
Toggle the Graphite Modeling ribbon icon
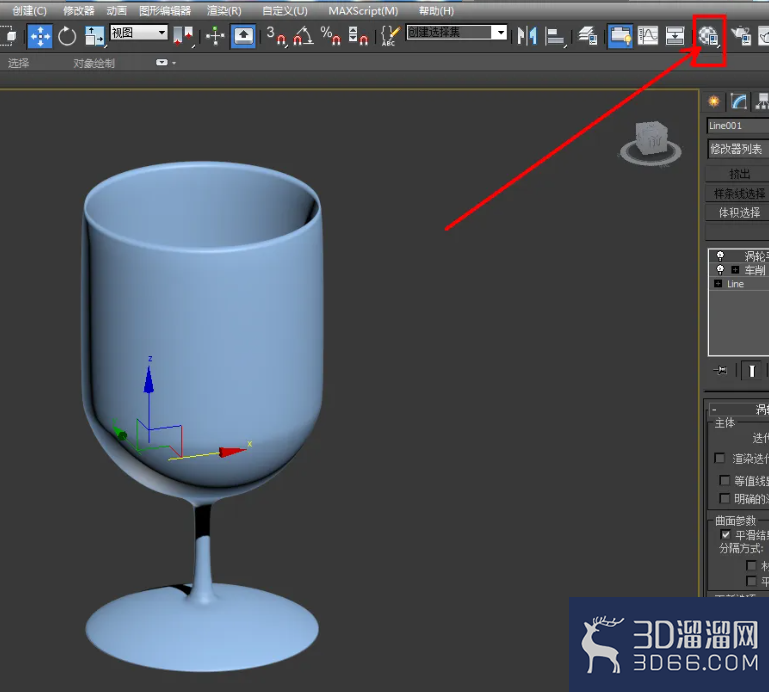click(620, 36)
